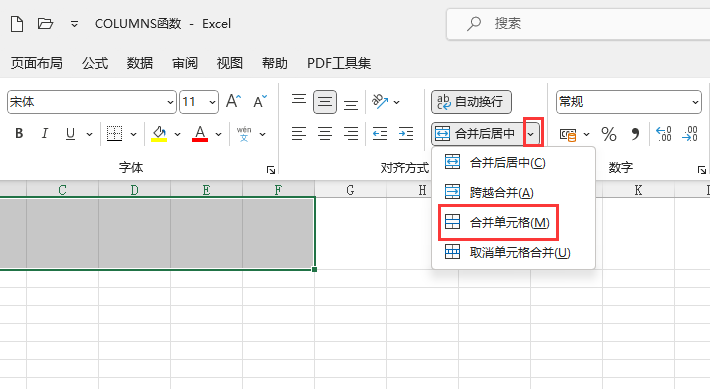Screen dimensions: 710x389
Task: Click the text Orientation icon
Action: coord(380,101)
